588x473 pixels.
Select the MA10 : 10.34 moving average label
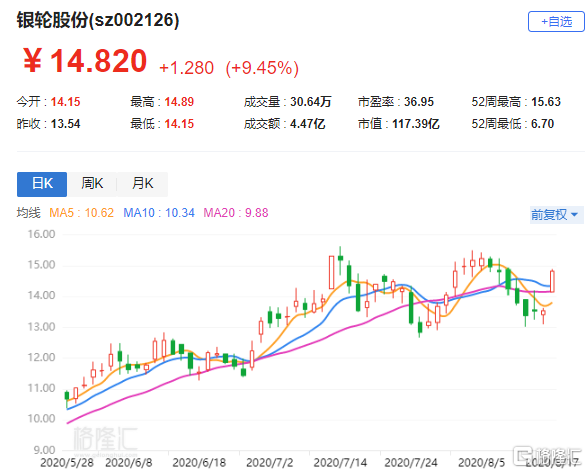coord(159,213)
